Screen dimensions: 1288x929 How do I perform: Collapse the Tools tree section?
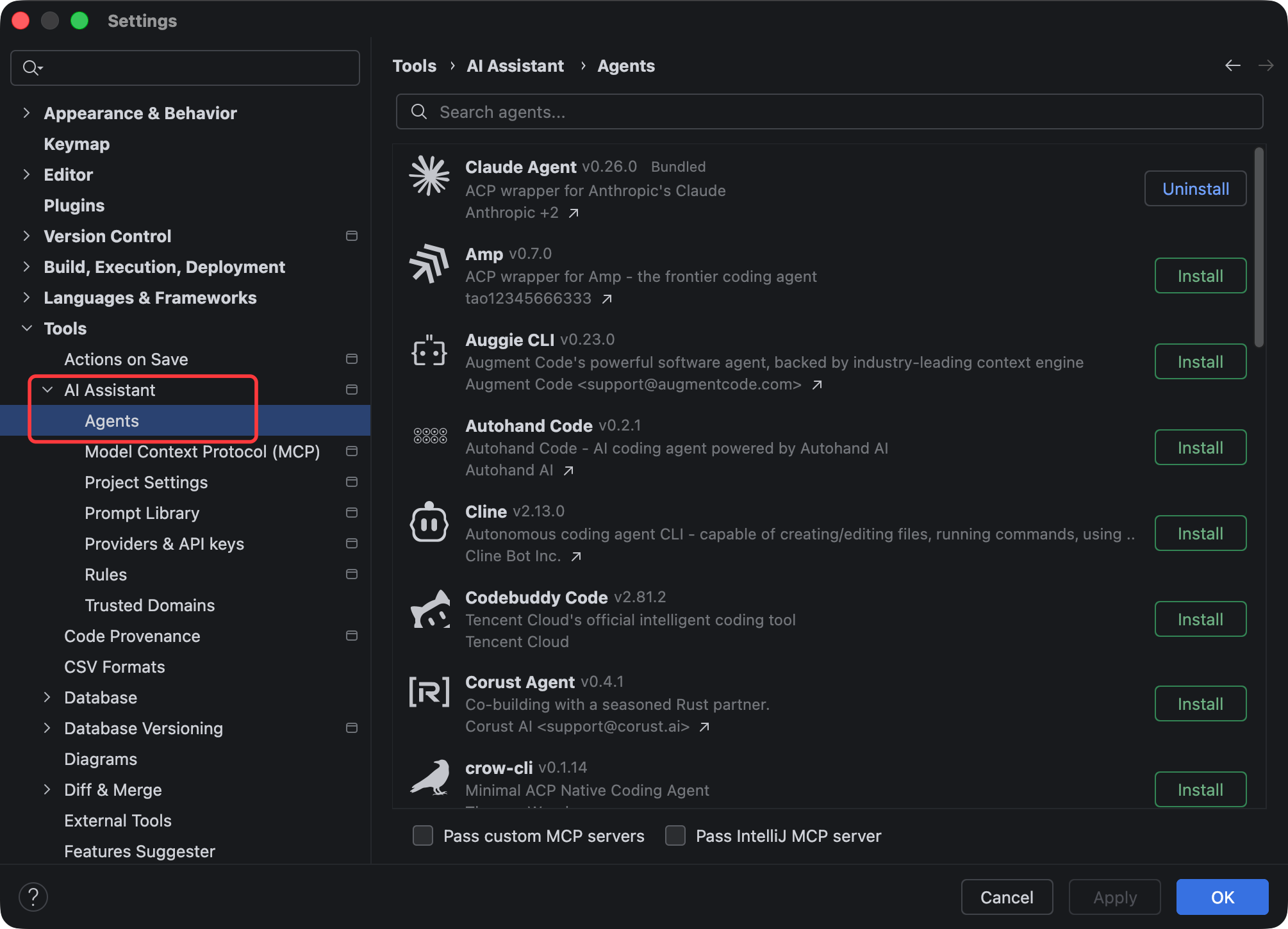[27, 328]
